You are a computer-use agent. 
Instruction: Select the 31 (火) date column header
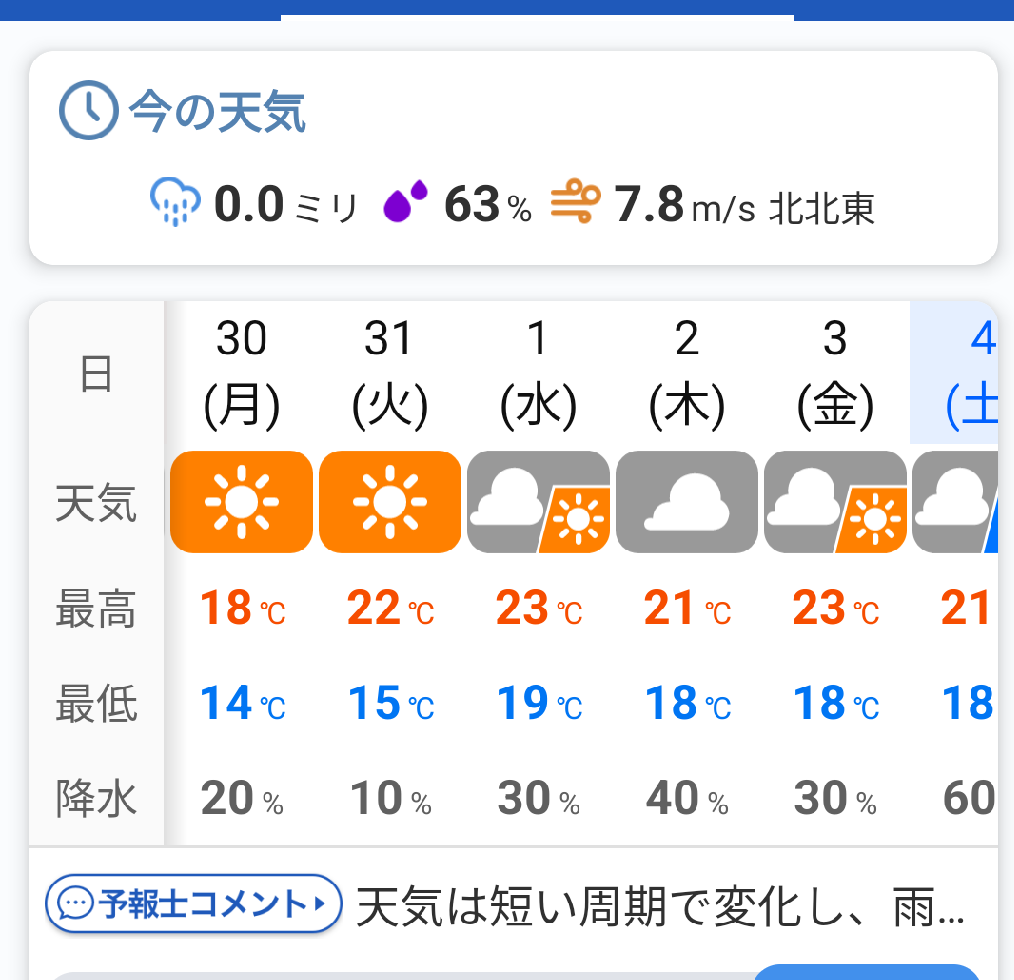click(x=390, y=373)
